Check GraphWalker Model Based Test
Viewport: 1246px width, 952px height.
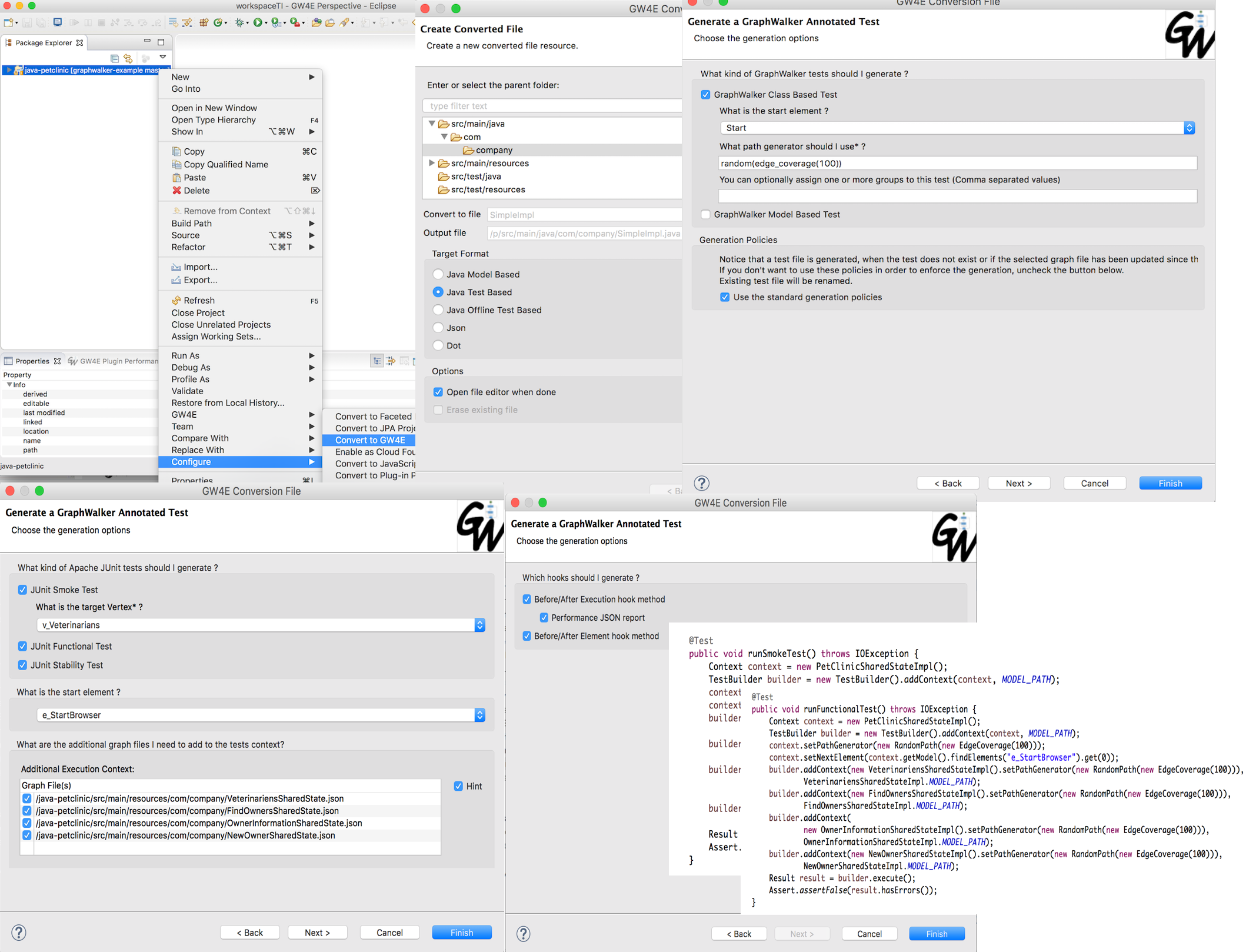[705, 215]
